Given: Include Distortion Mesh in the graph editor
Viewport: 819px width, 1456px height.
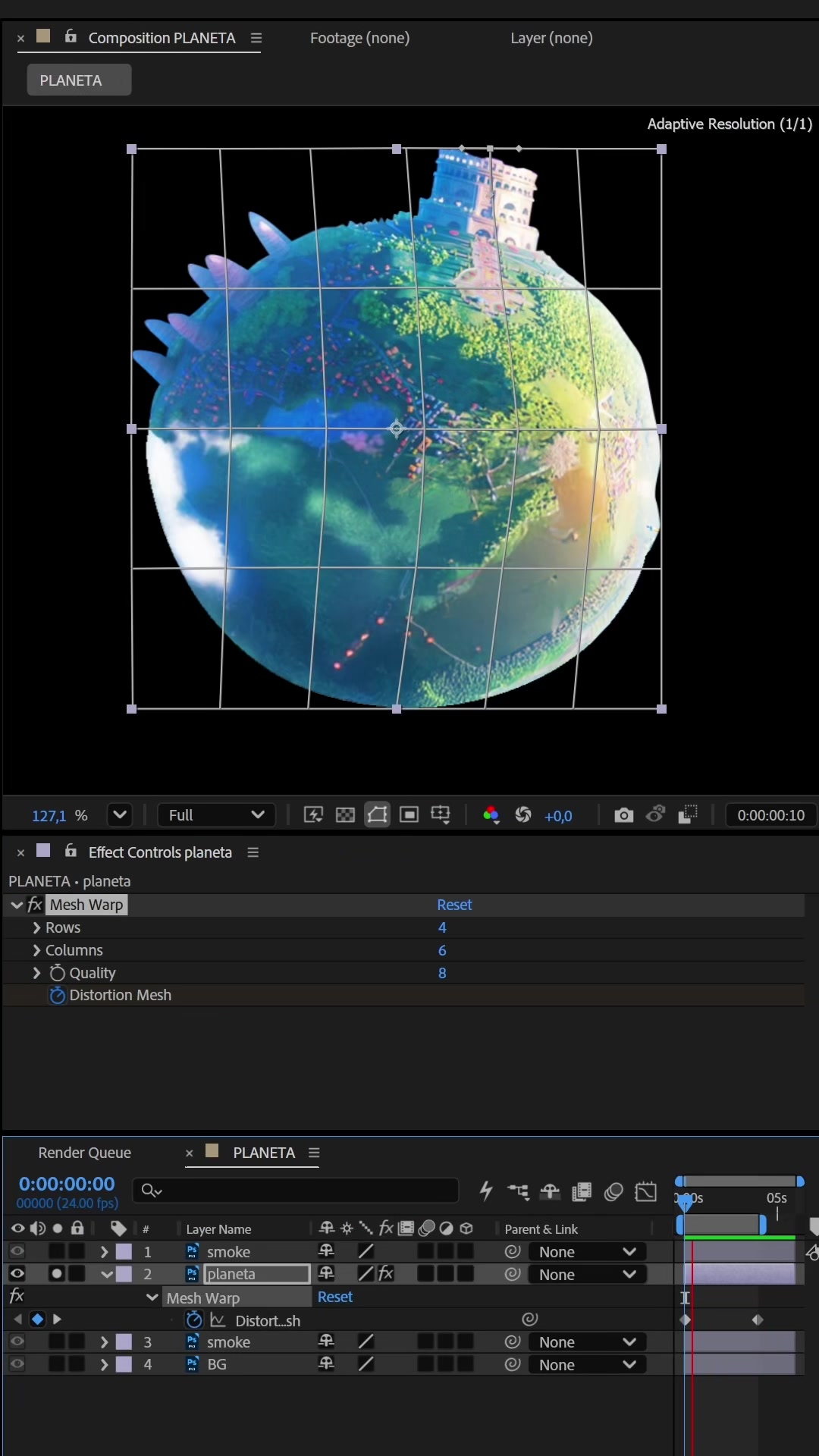Looking at the screenshot, I should coord(218,1320).
